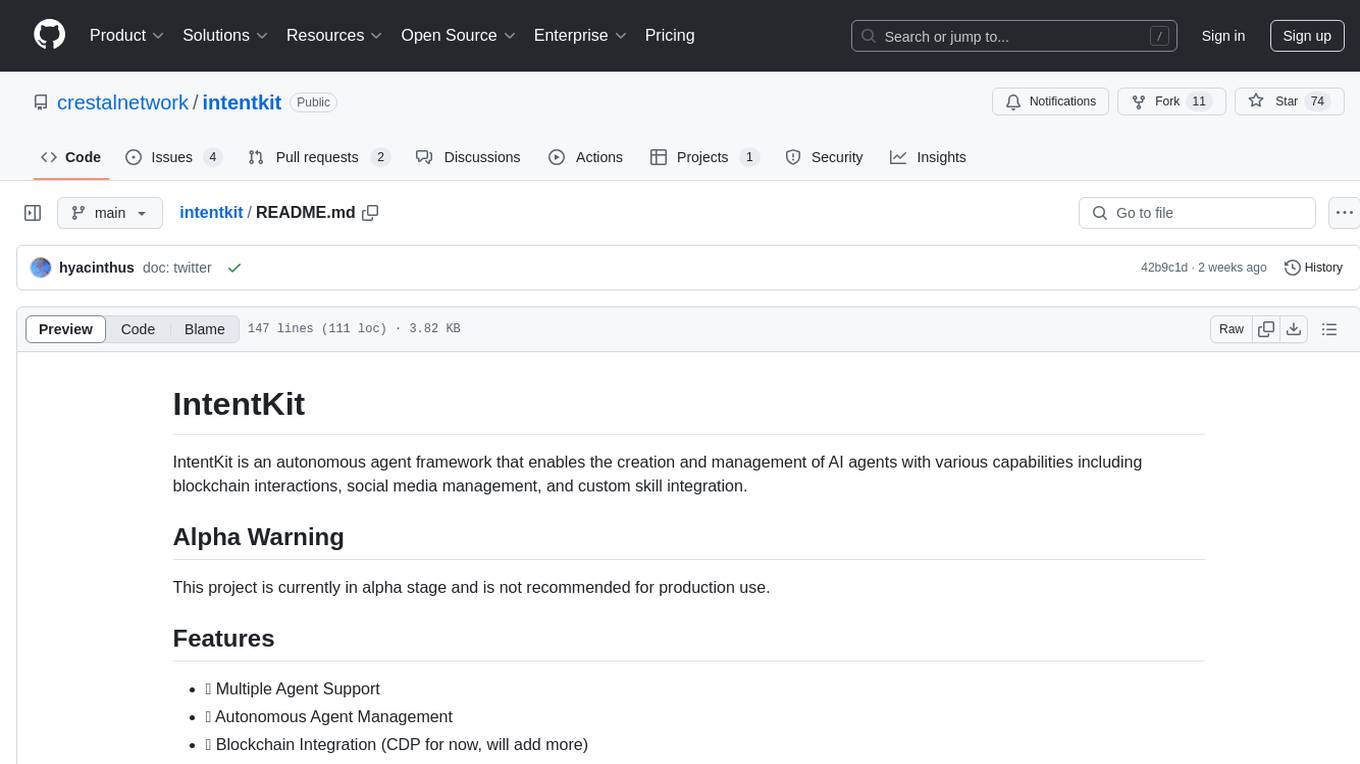Click the 147 lines file info text
Viewport: 1360px width, 764px height.
(x=354, y=329)
